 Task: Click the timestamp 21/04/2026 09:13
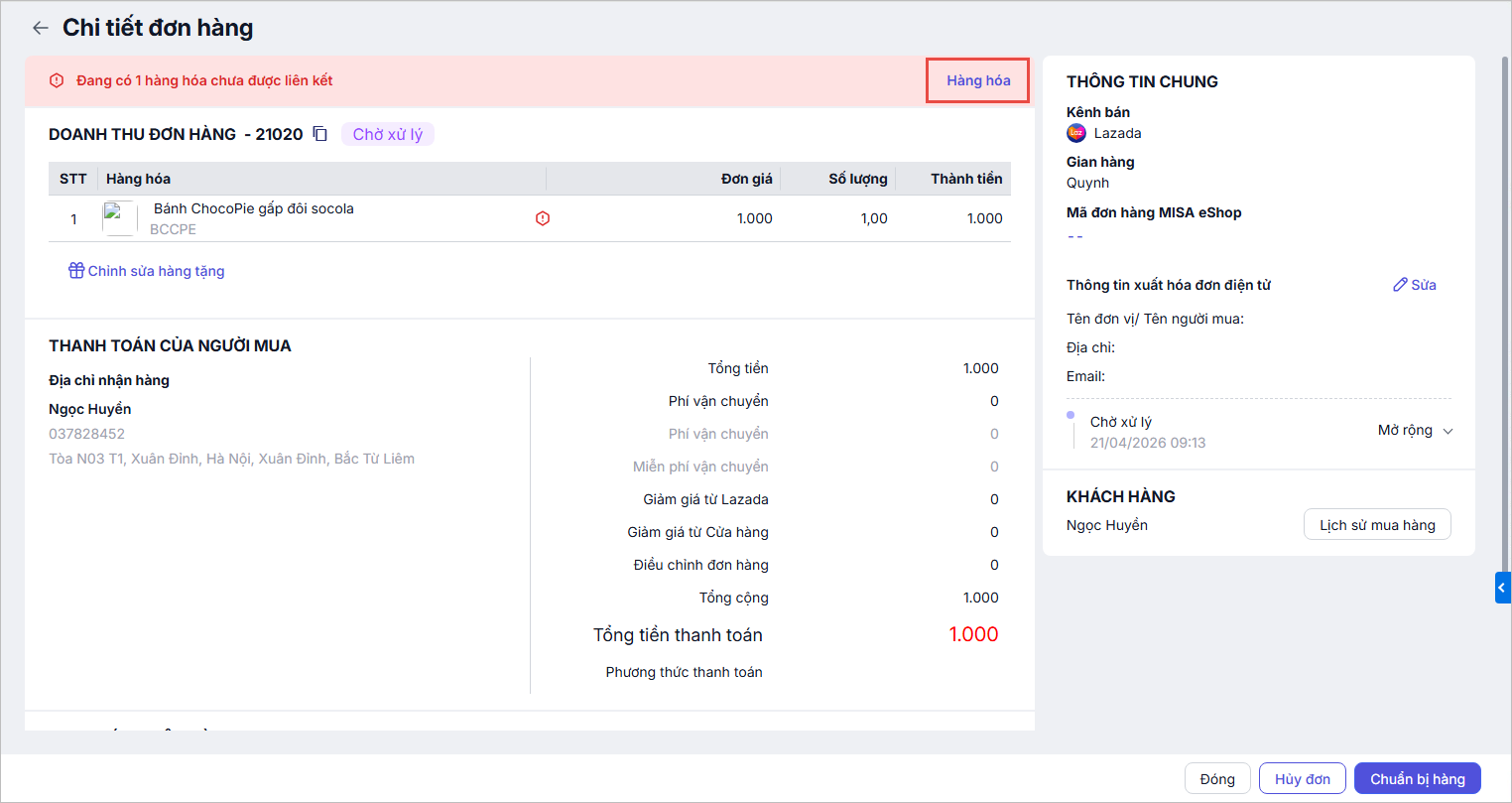tap(1148, 443)
